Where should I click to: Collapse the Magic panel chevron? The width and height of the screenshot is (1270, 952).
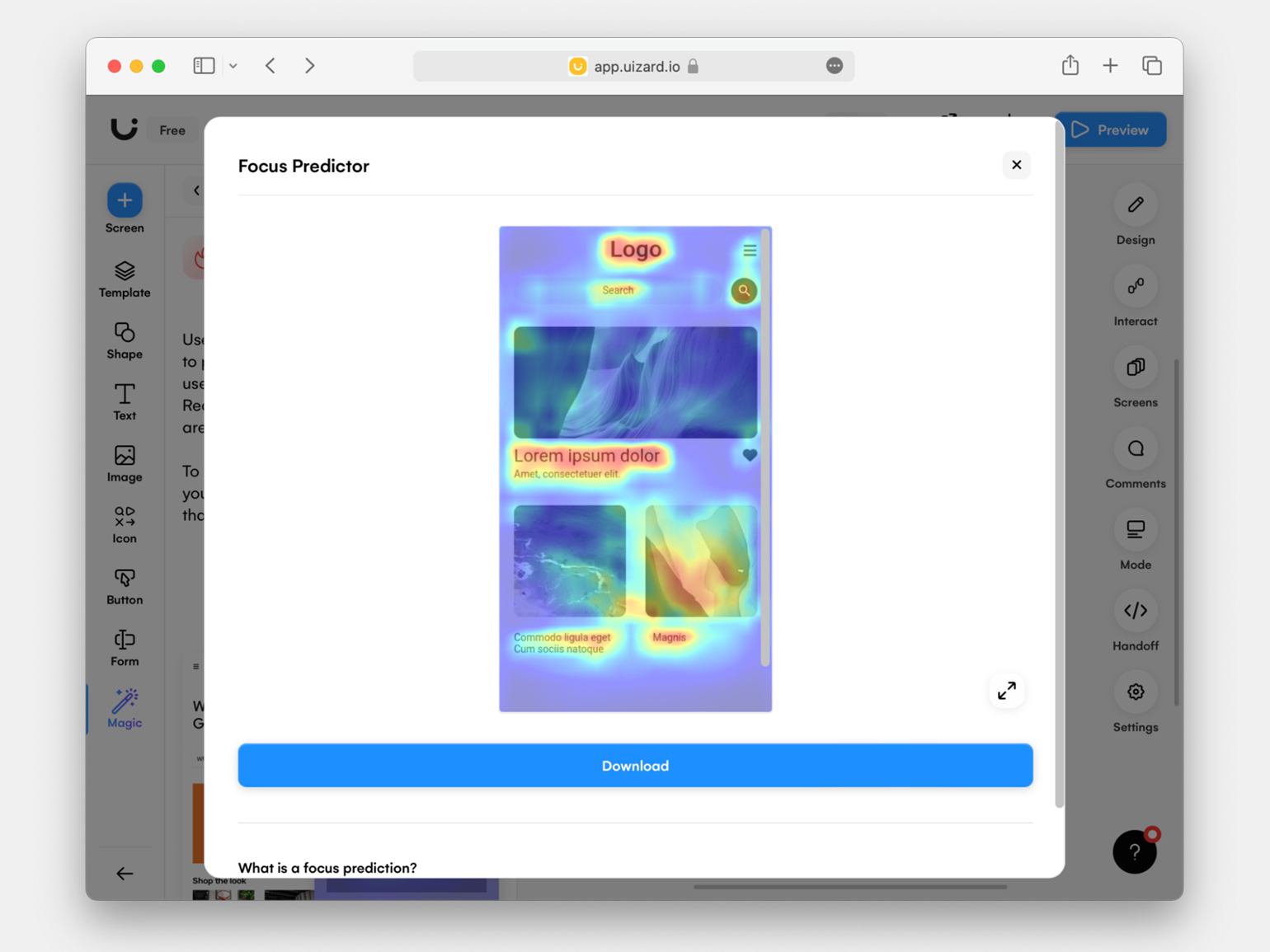pos(196,191)
